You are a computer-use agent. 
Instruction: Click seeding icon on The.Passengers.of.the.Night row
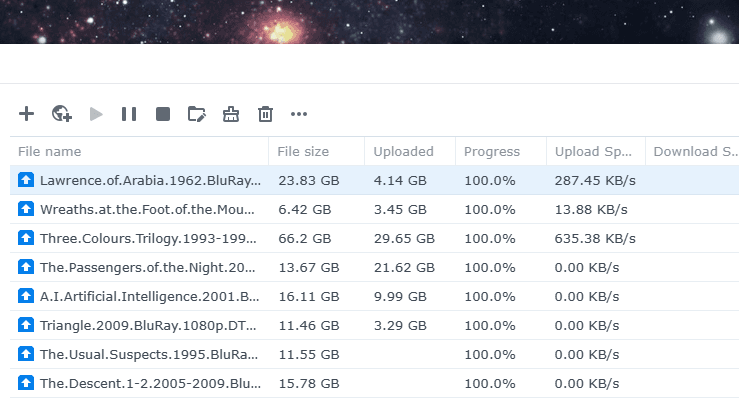pyautogui.click(x=26, y=267)
